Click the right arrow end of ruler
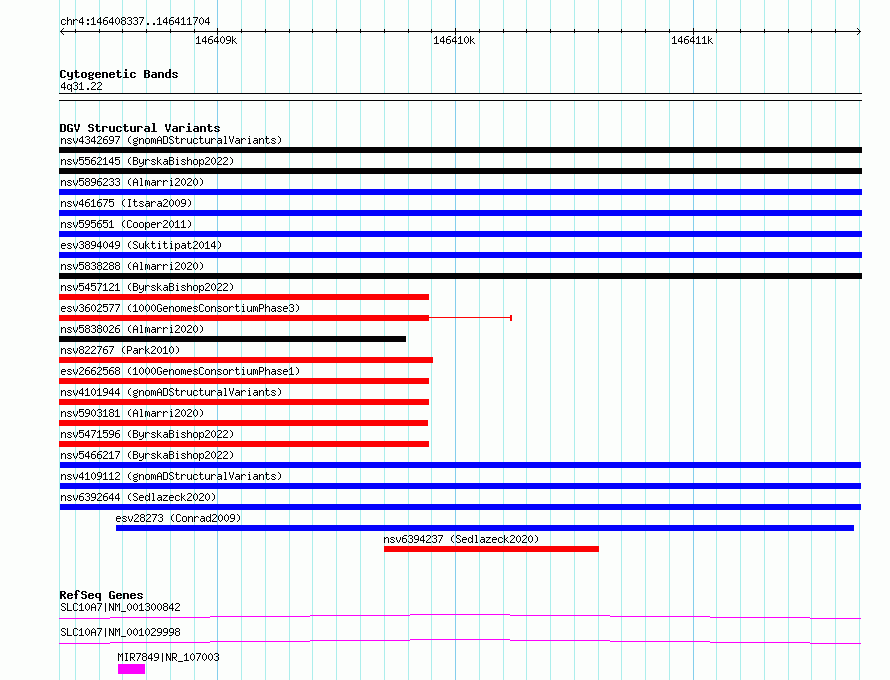 coord(859,32)
